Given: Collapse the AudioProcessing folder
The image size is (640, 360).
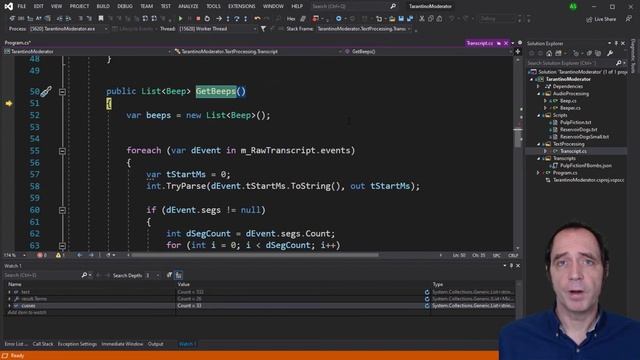Looking at the screenshot, I should (x=539, y=94).
